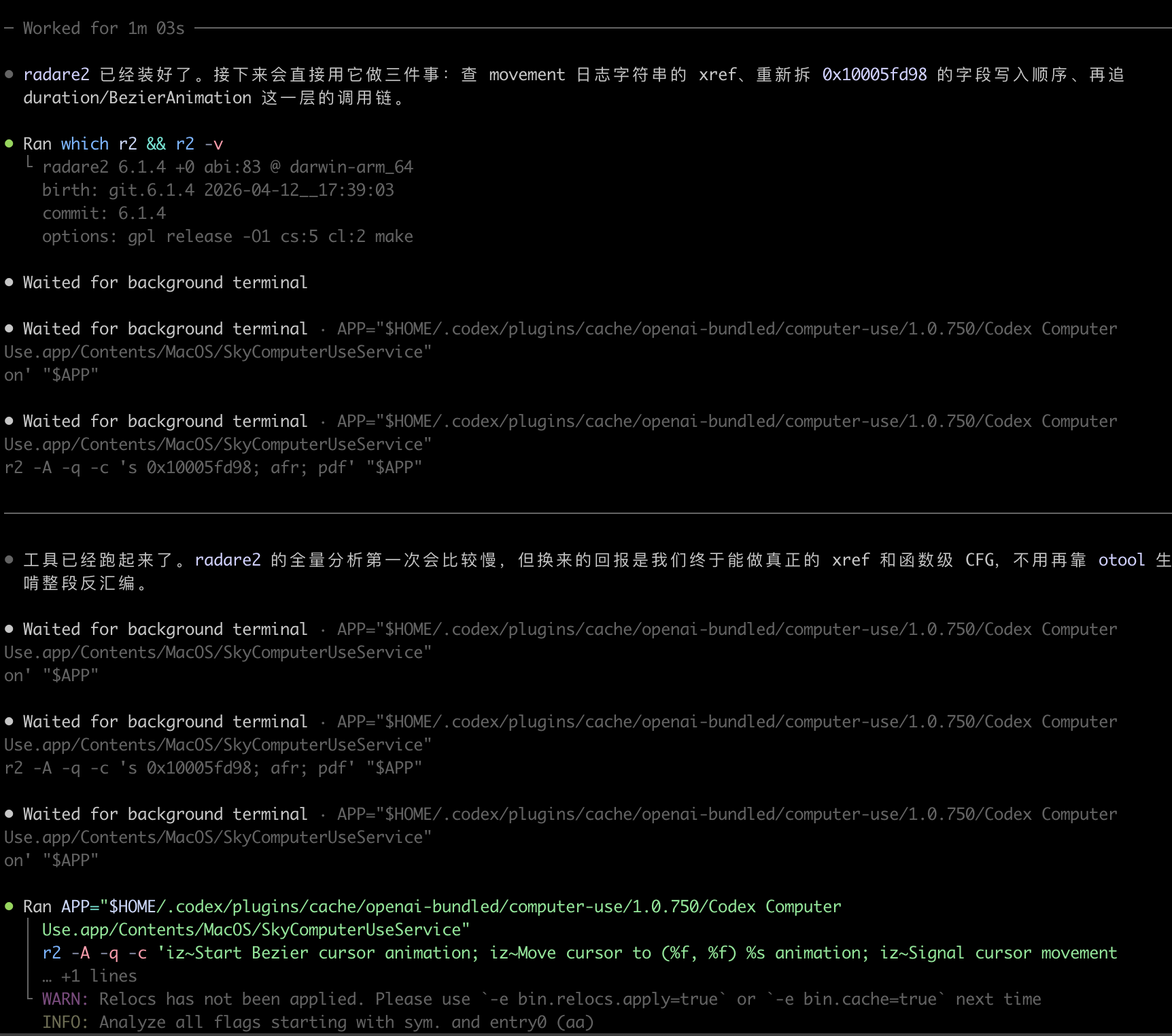This screenshot has width=1172, height=1036.
Task: Click the gray bullet before "工具已经跑起来了"
Action: pos(10,559)
